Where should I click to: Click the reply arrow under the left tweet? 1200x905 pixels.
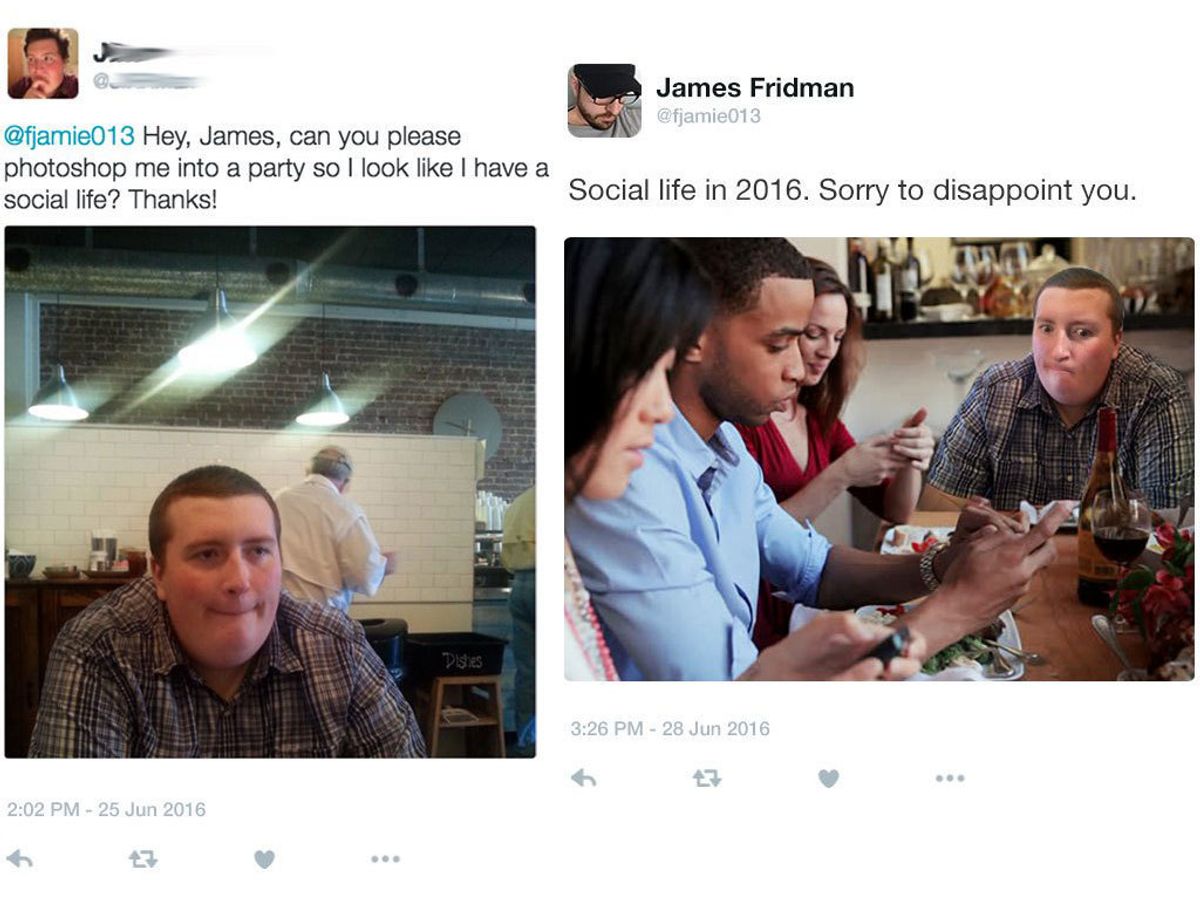(19, 858)
